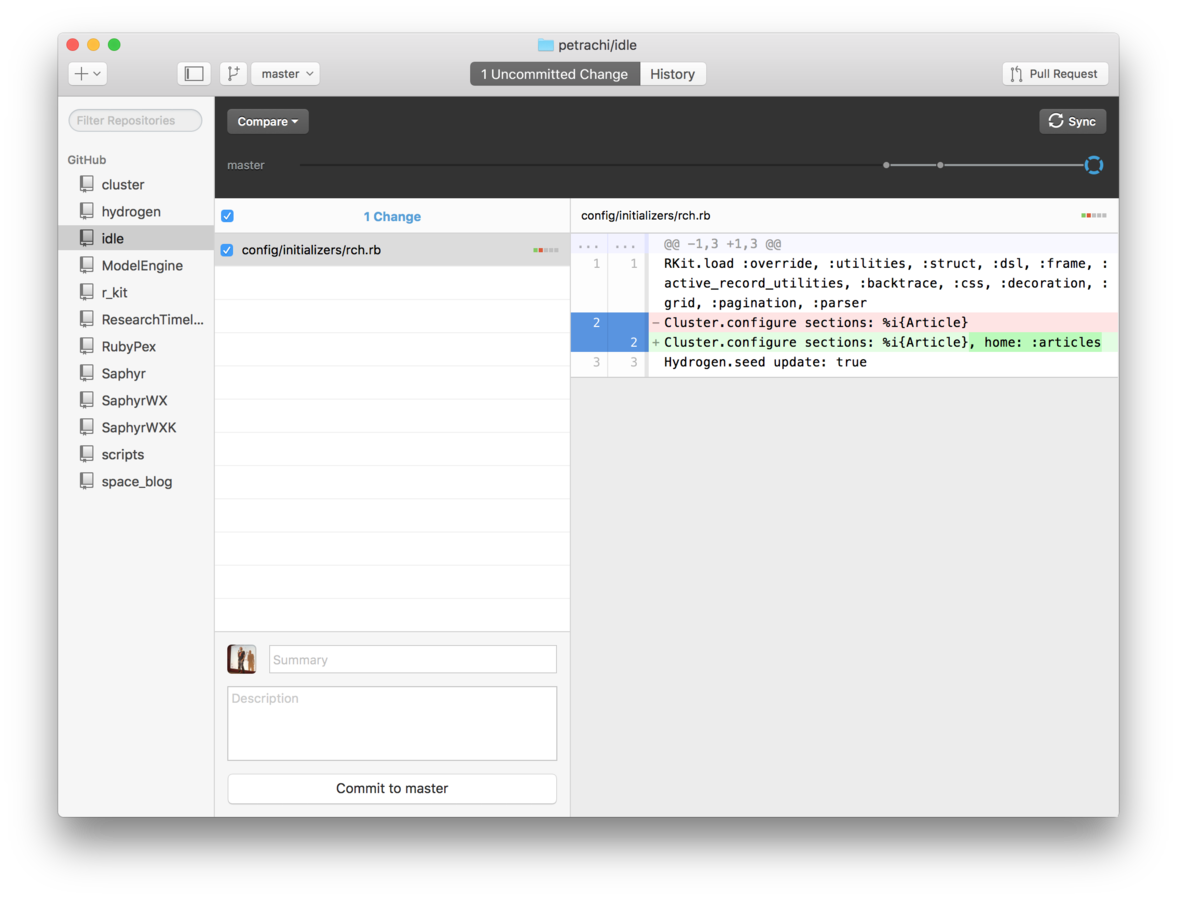Image resolution: width=1177 pixels, height=900 pixels.
Task: Click the Description text area
Action: click(x=392, y=723)
